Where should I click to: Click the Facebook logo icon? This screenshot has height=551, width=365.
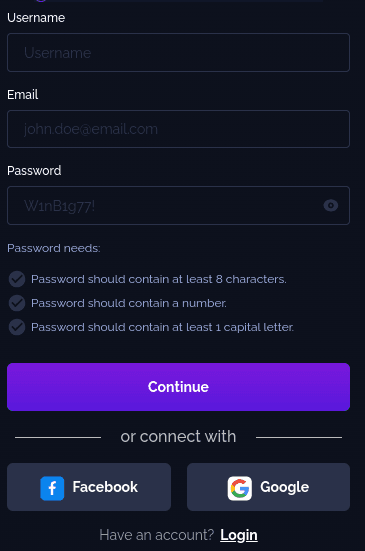(x=52, y=488)
